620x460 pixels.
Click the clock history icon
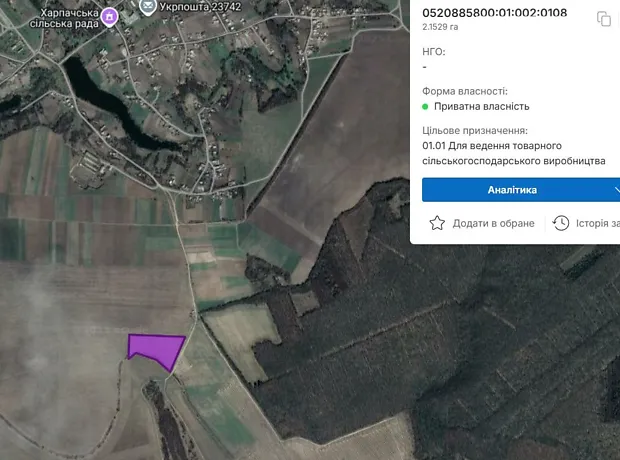(x=561, y=223)
